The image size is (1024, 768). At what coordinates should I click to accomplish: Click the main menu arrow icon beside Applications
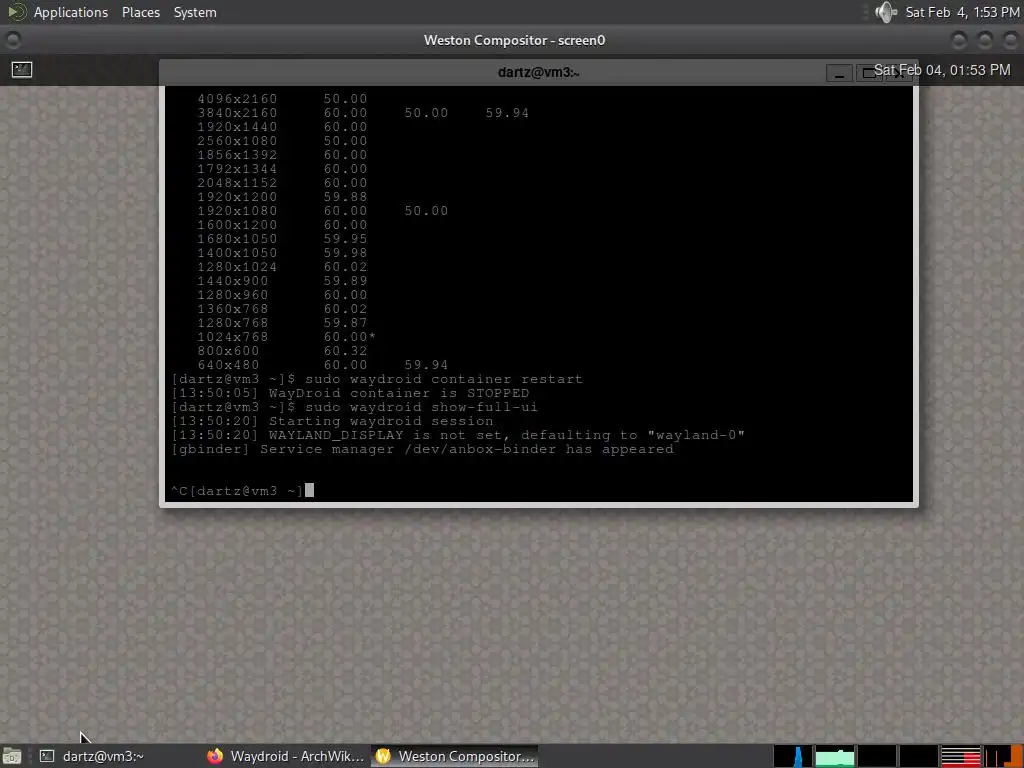(x=16, y=12)
